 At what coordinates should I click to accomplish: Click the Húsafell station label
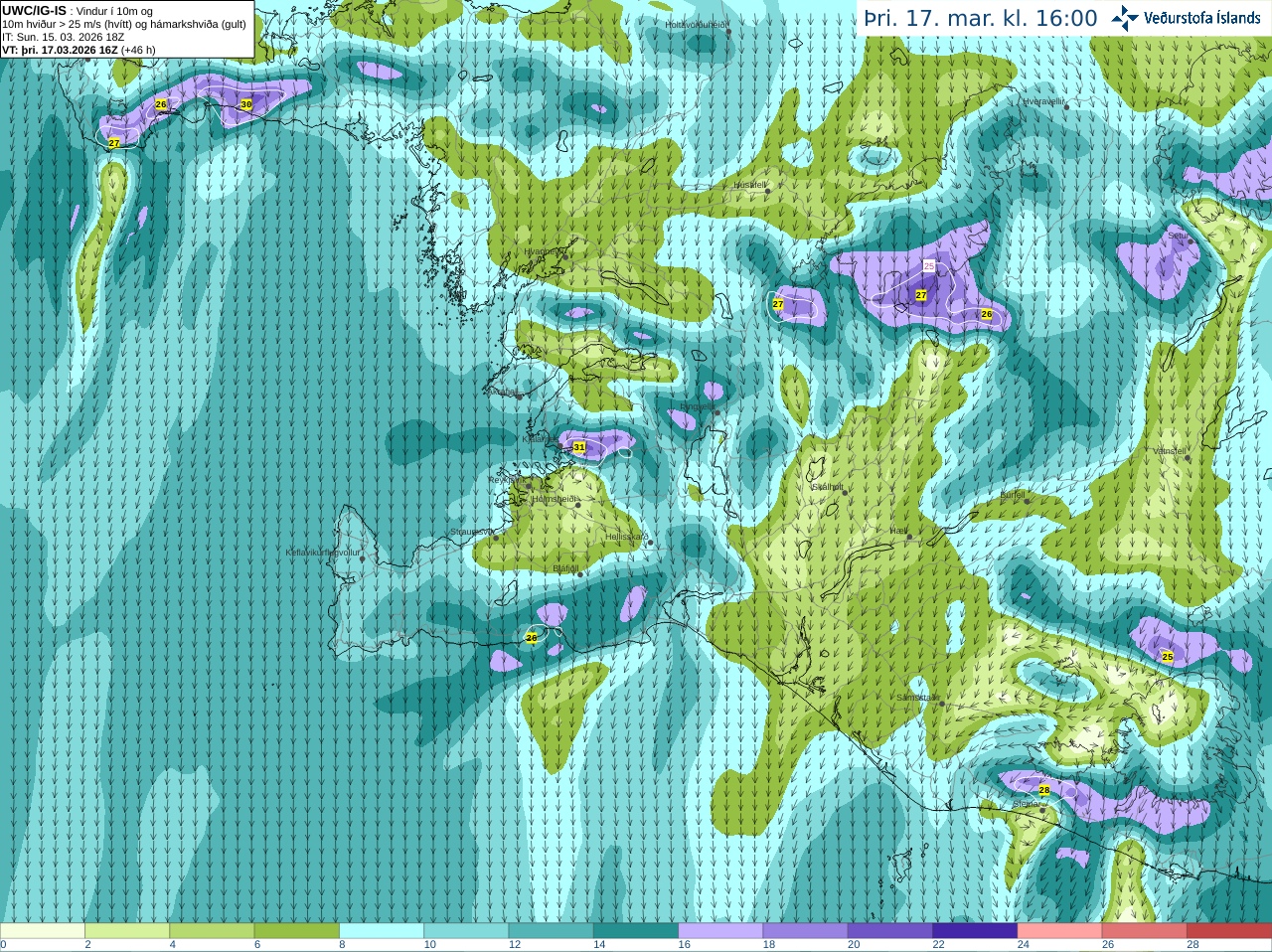coord(750,185)
